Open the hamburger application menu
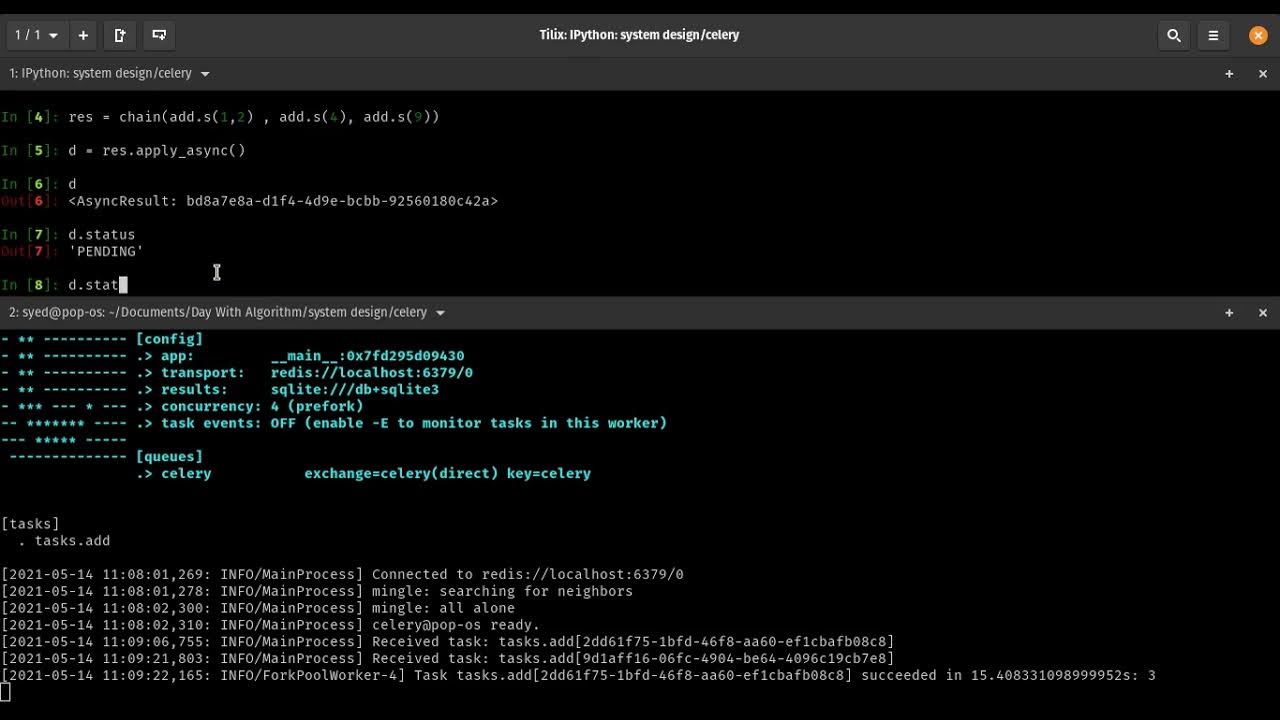The image size is (1280, 720). pyautogui.click(x=1213, y=35)
